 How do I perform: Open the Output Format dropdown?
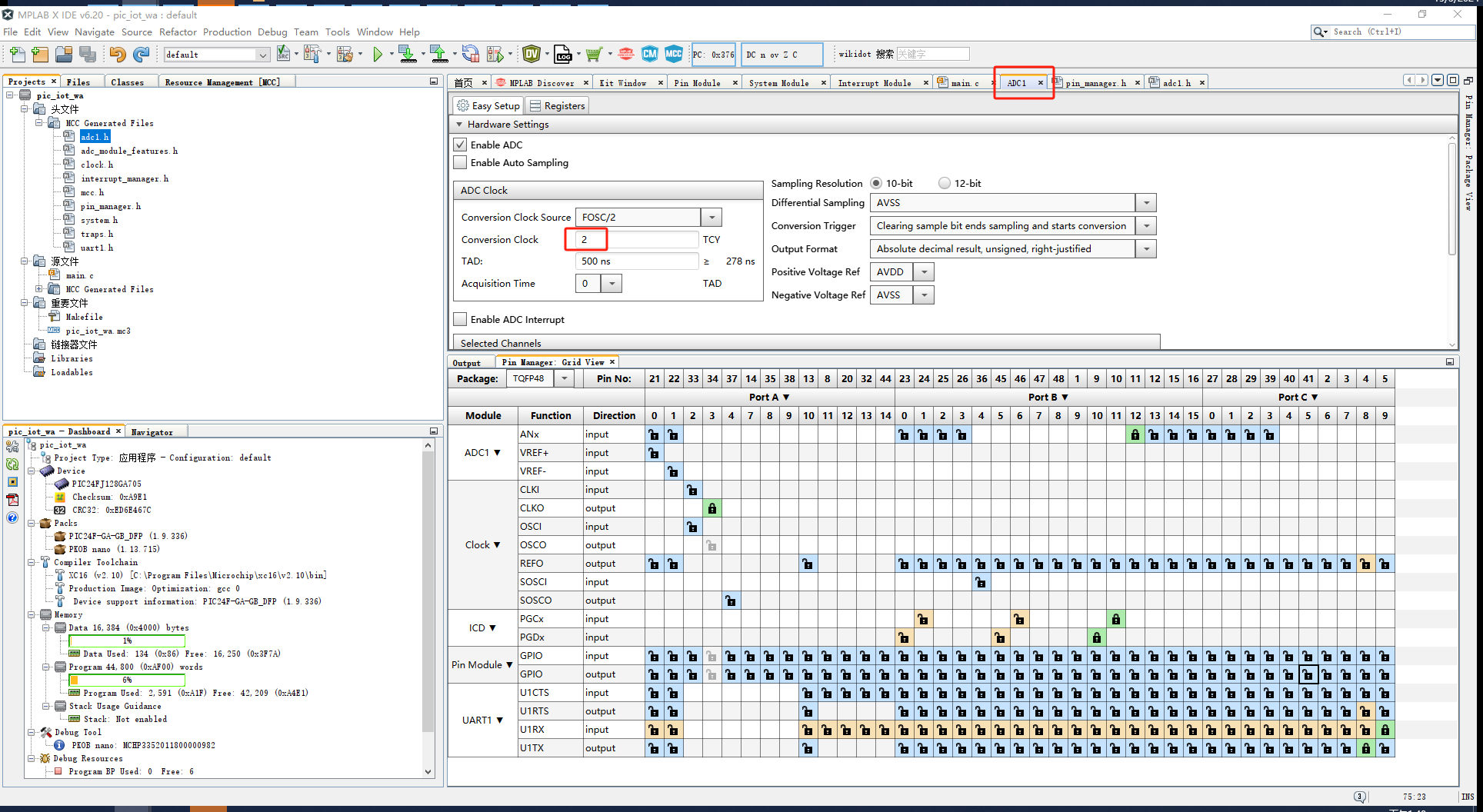[x=1146, y=249]
